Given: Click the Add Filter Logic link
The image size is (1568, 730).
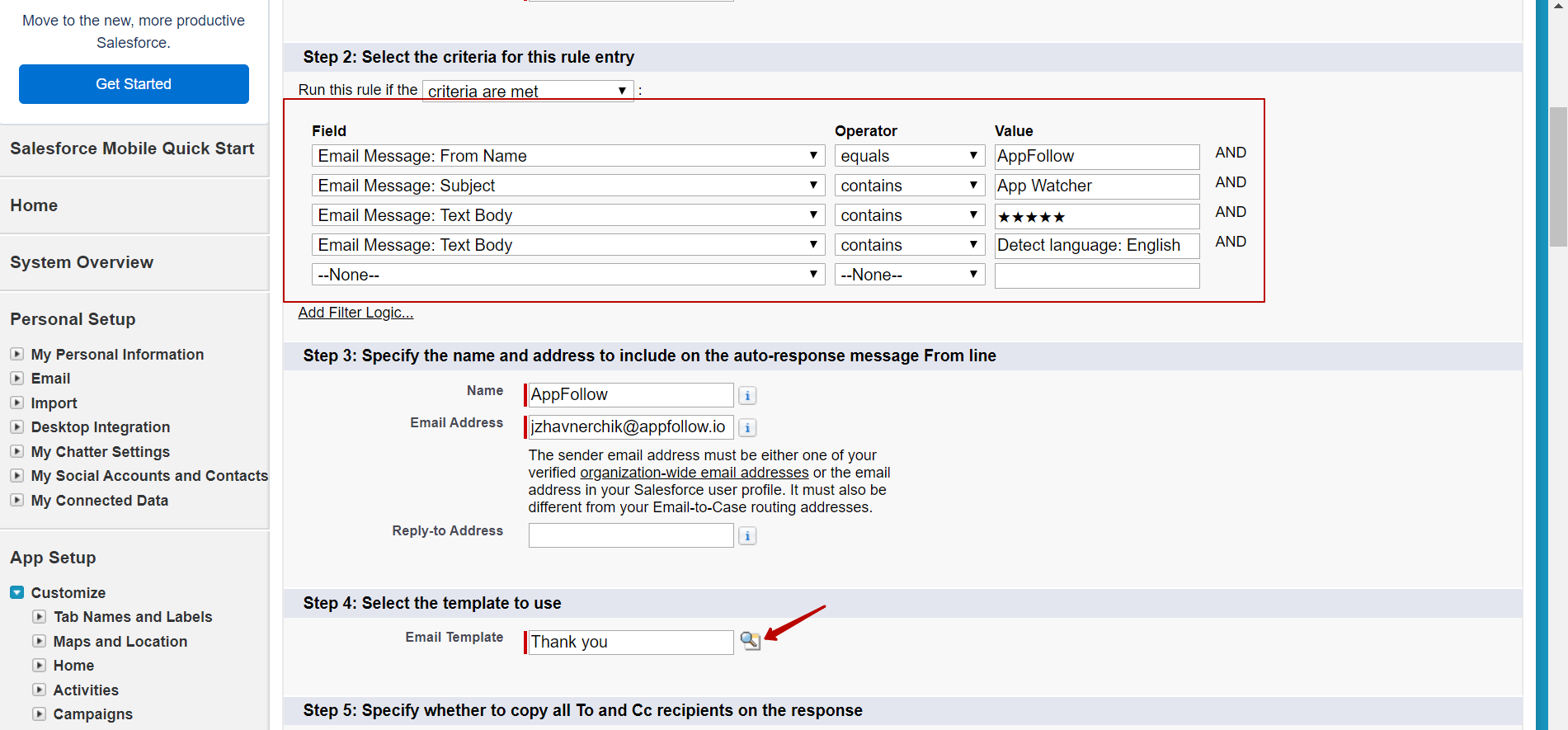Looking at the screenshot, I should pos(356,313).
